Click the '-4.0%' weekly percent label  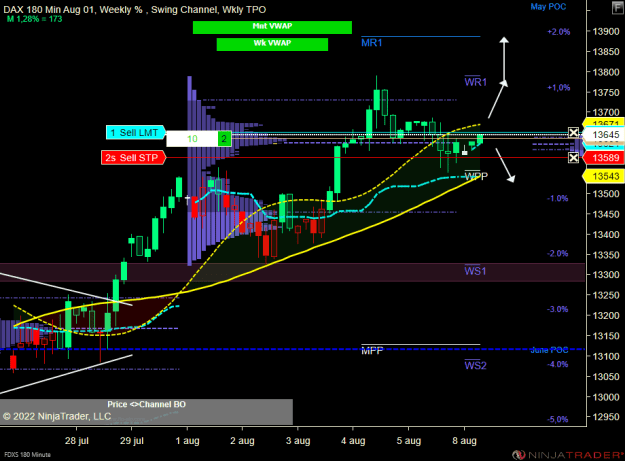(x=557, y=364)
